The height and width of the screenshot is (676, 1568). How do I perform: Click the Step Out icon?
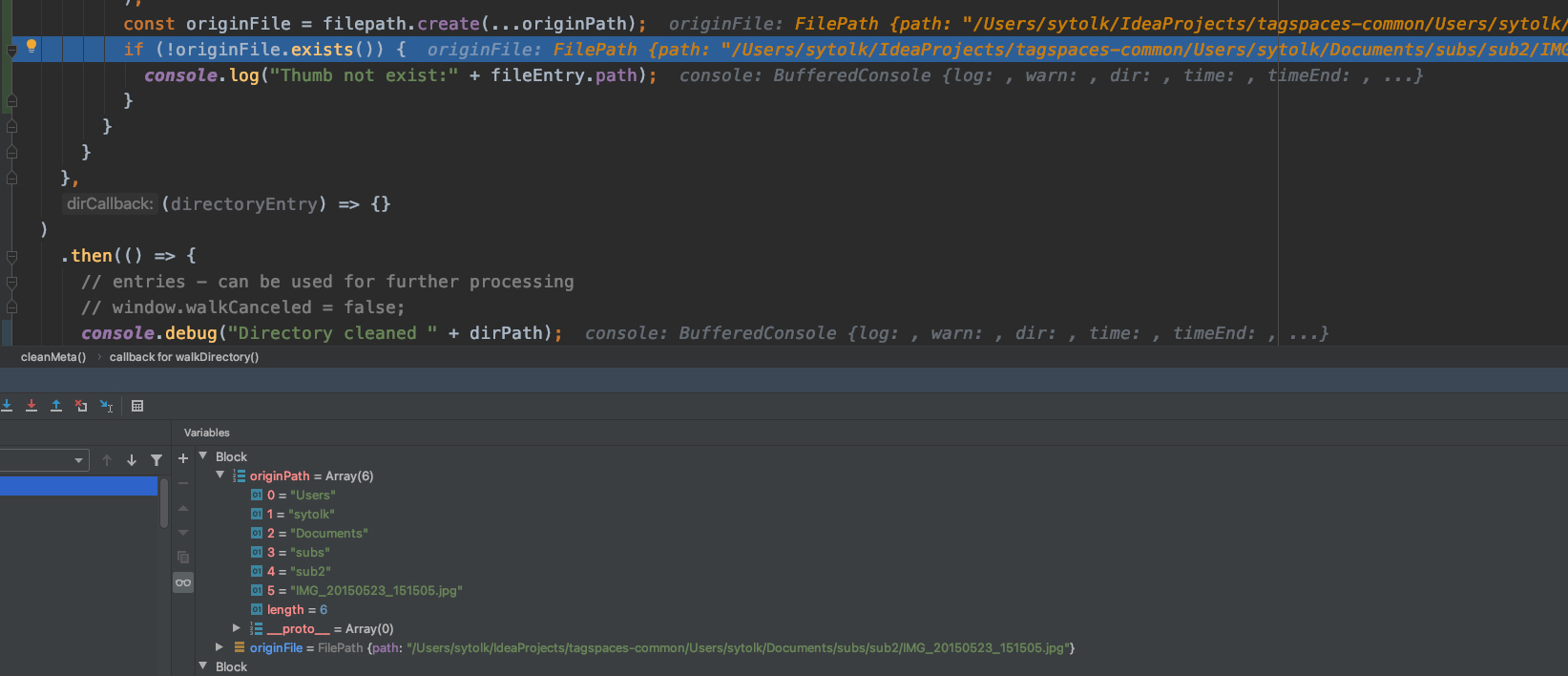click(x=56, y=406)
